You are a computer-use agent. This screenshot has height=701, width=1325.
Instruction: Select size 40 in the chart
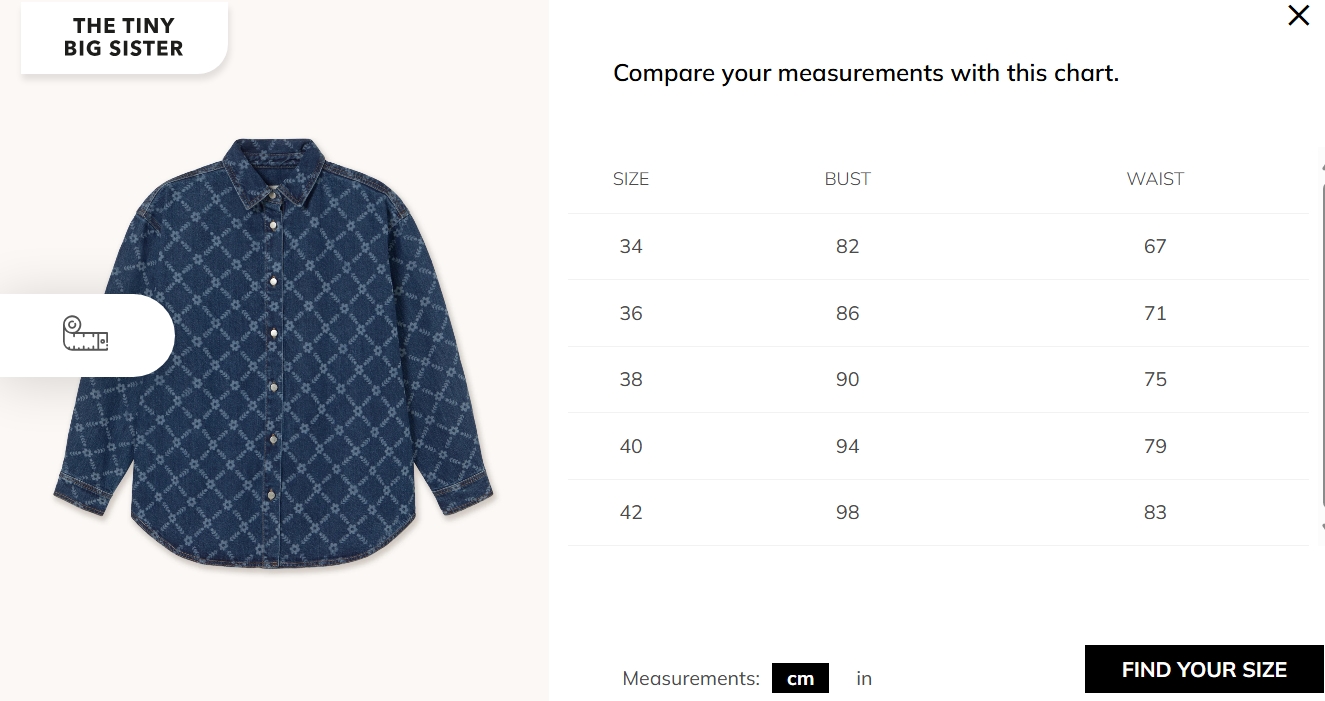[631, 446]
